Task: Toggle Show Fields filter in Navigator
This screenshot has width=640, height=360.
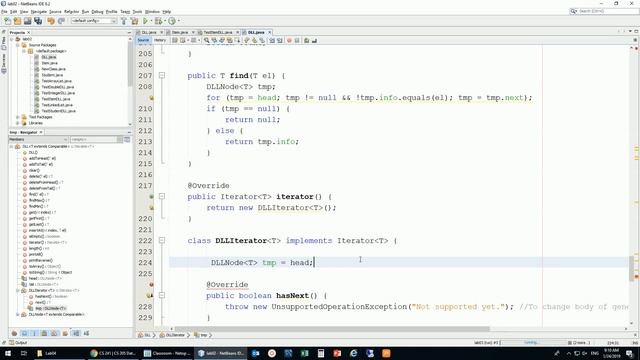Action: 24,333
